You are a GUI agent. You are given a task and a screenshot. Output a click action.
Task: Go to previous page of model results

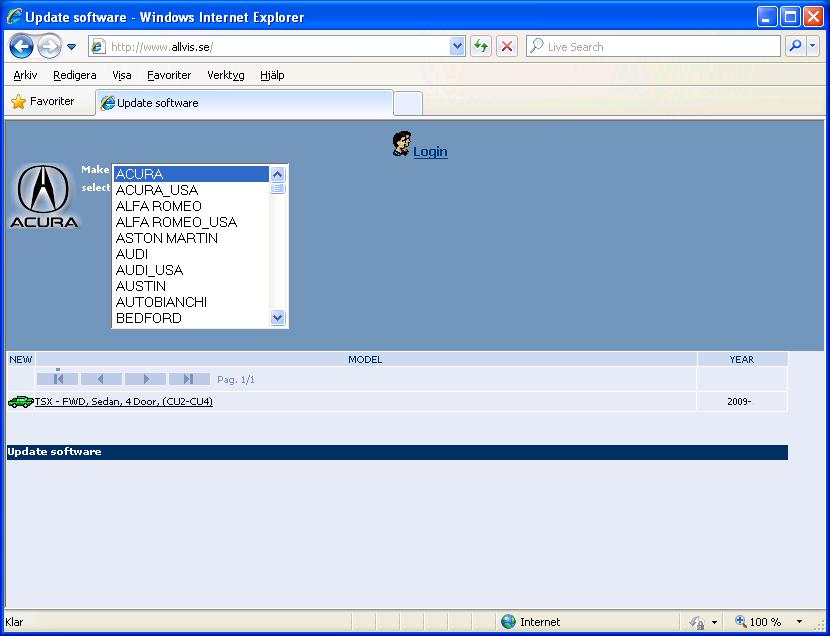[x=101, y=379]
